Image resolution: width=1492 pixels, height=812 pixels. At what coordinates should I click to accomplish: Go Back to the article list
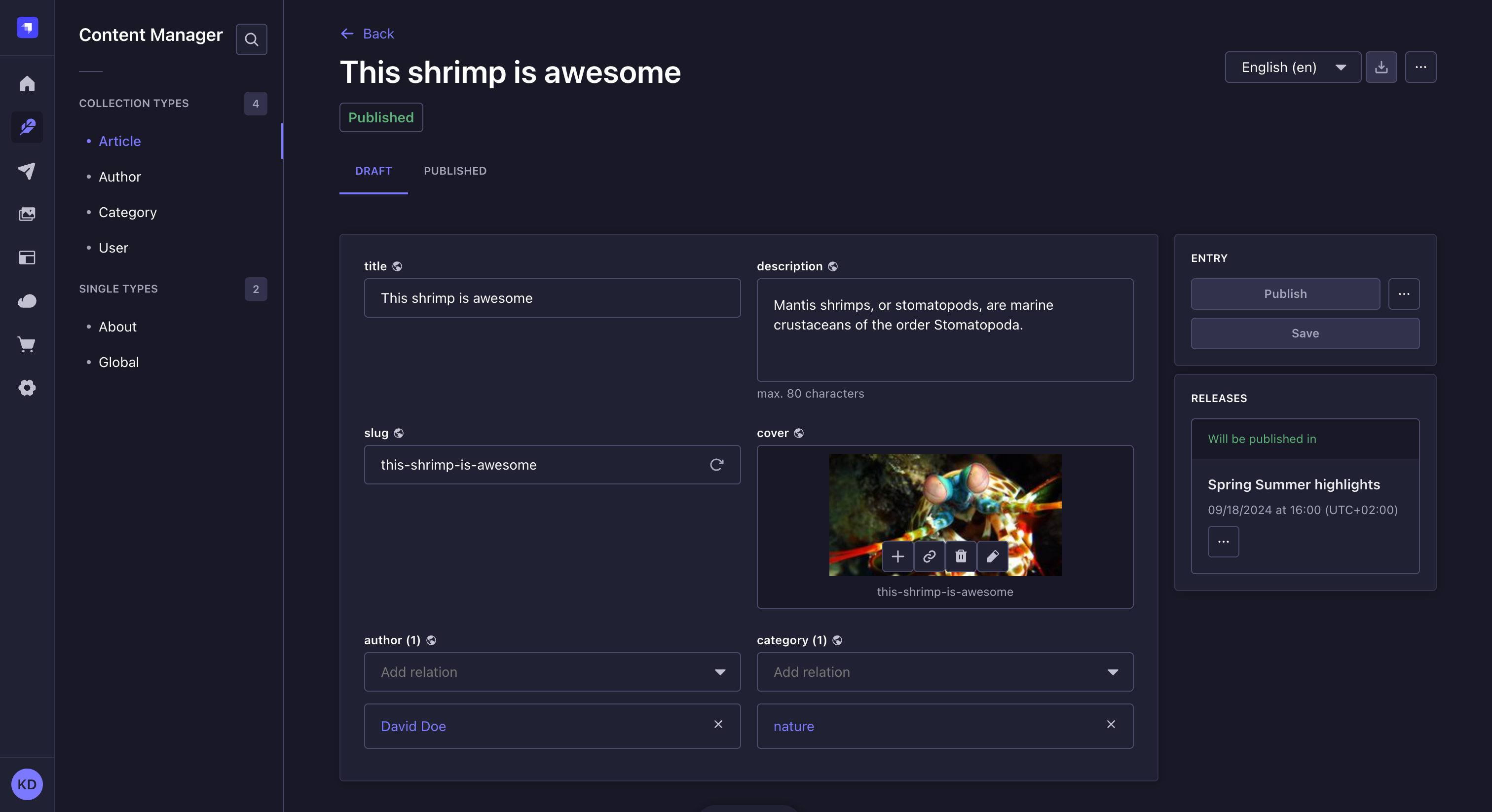pos(366,34)
